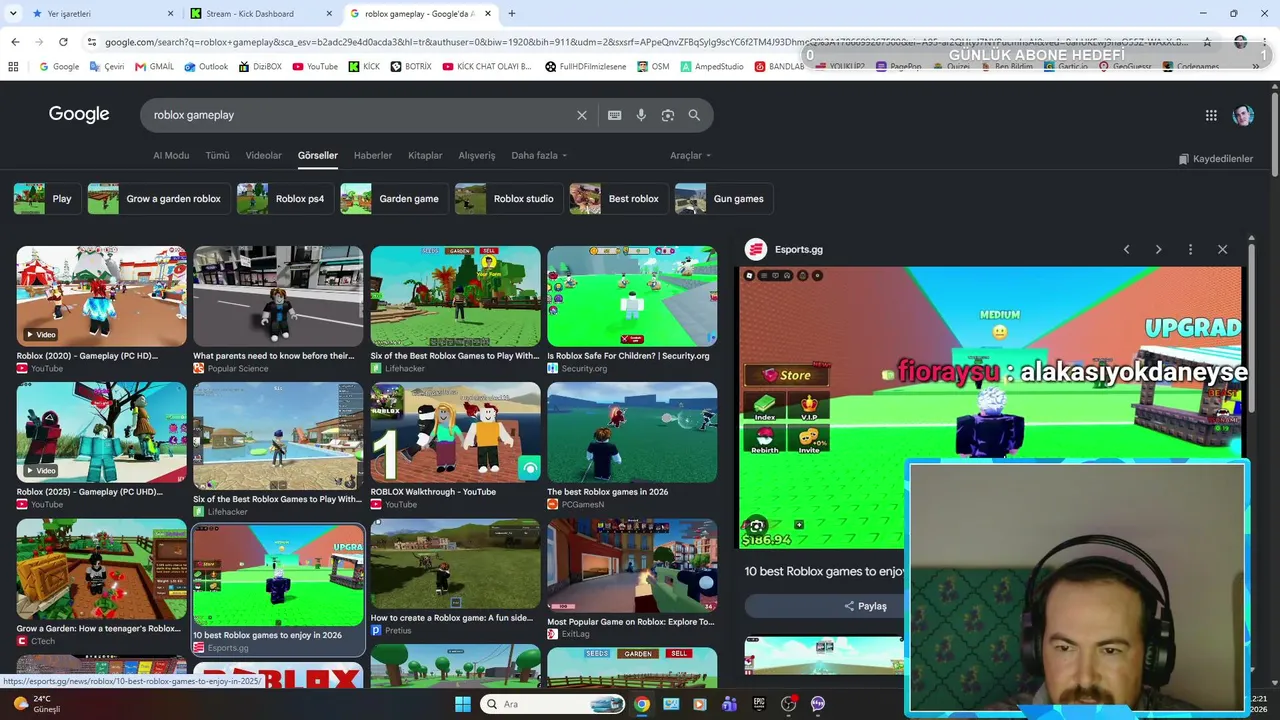The image size is (1280, 720).
Task: Open the GeoGuessr bookmark
Action: tap(1125, 67)
